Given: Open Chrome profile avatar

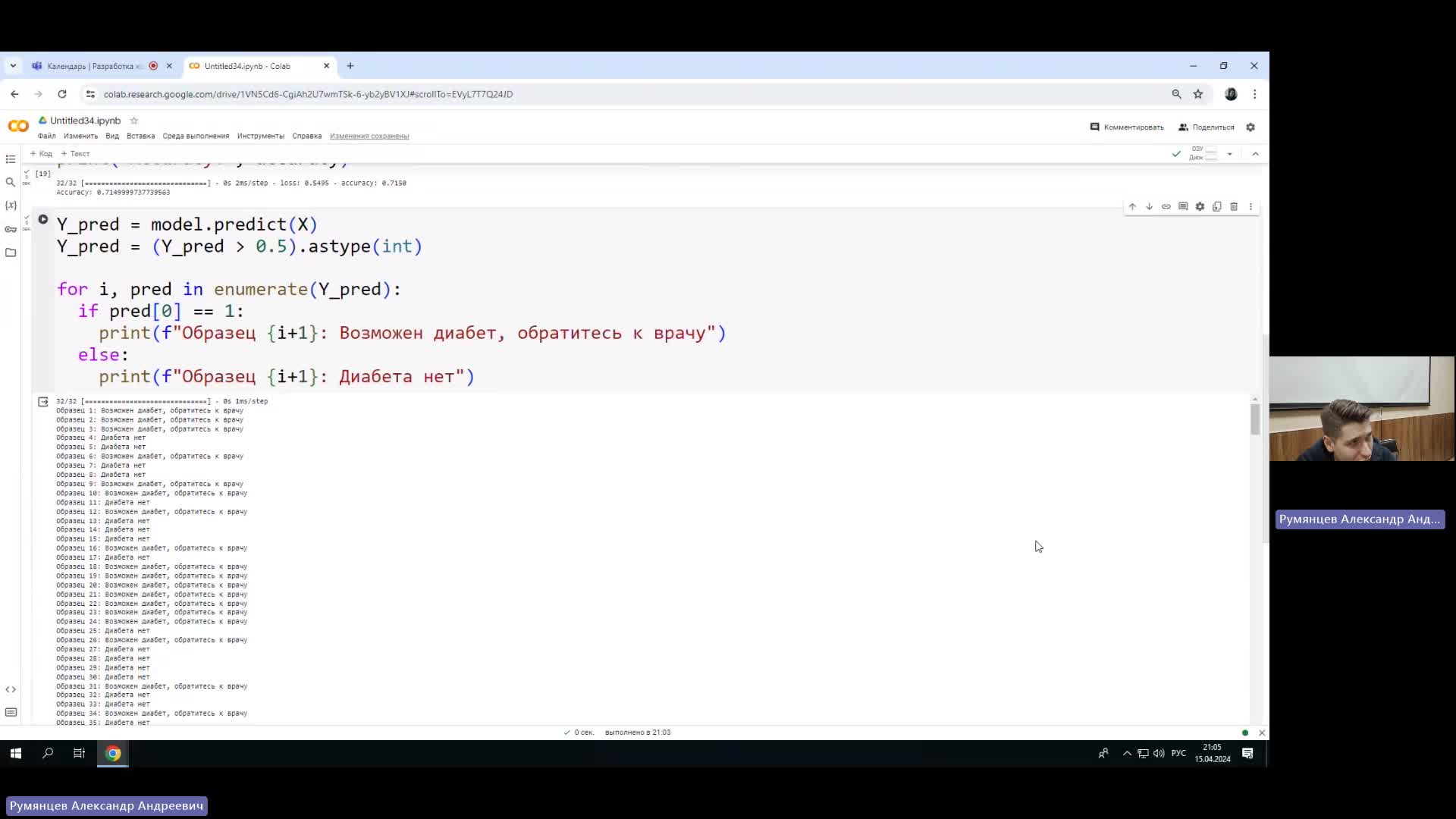Looking at the screenshot, I should [x=1231, y=94].
